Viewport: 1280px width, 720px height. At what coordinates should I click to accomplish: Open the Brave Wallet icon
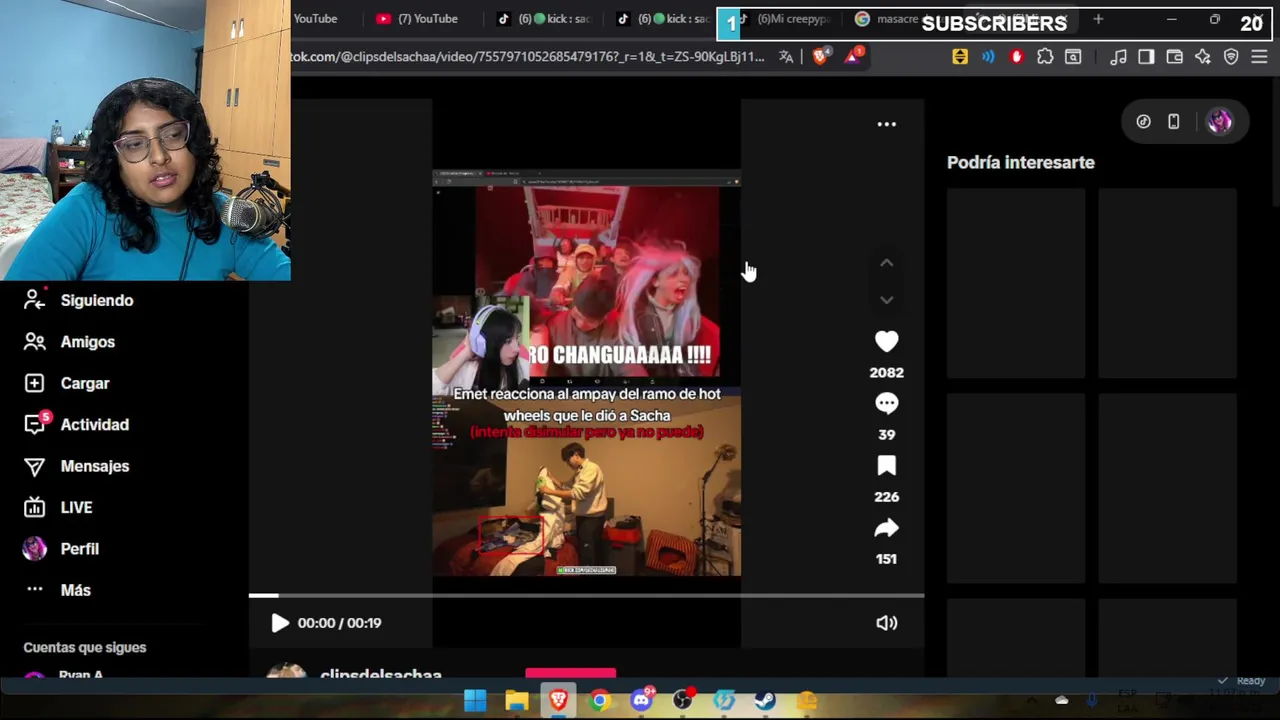pos(1175,57)
